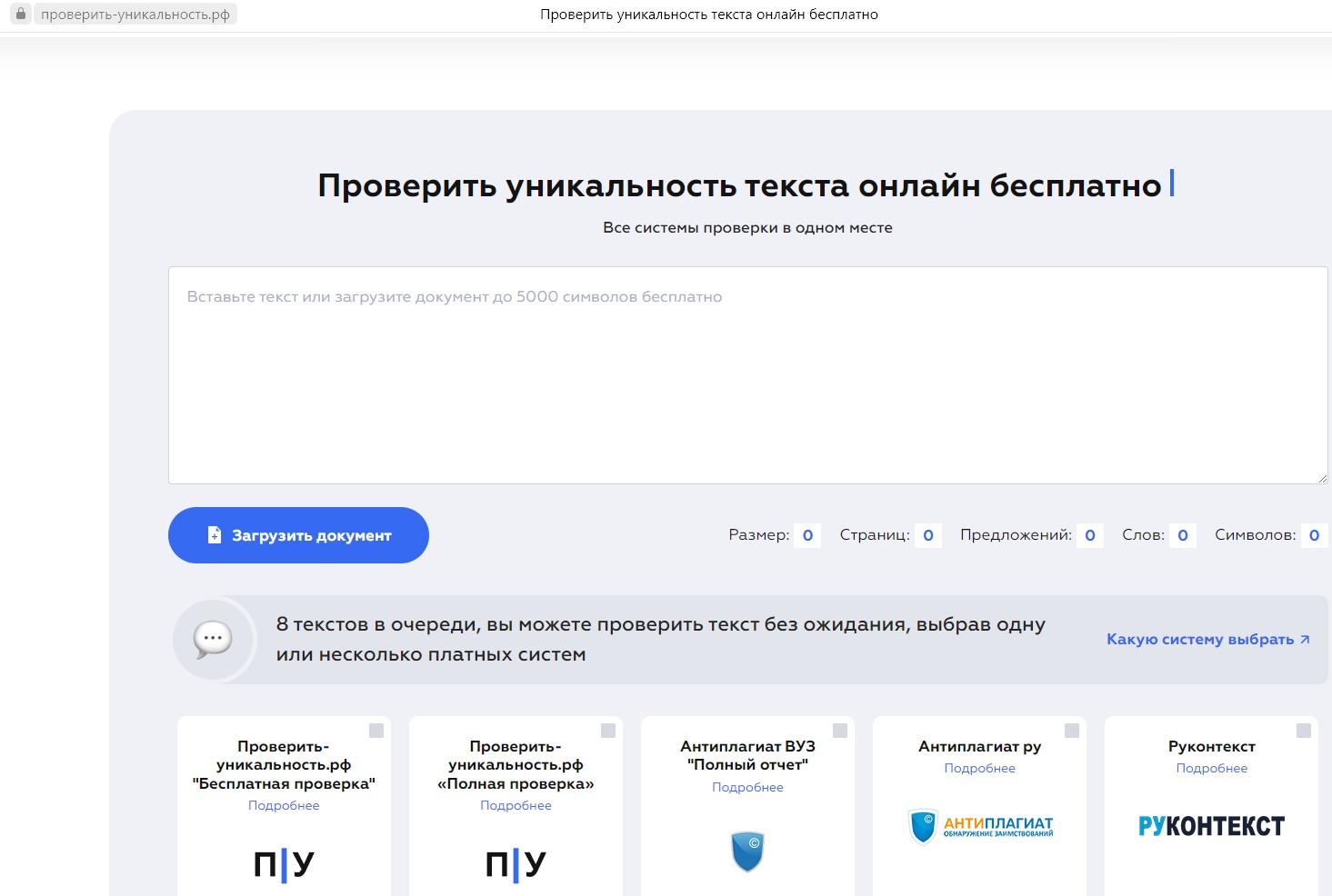The height and width of the screenshot is (896, 1332).
Task: Tick the checkbox on Антиплагиат ру card
Action: (1072, 731)
